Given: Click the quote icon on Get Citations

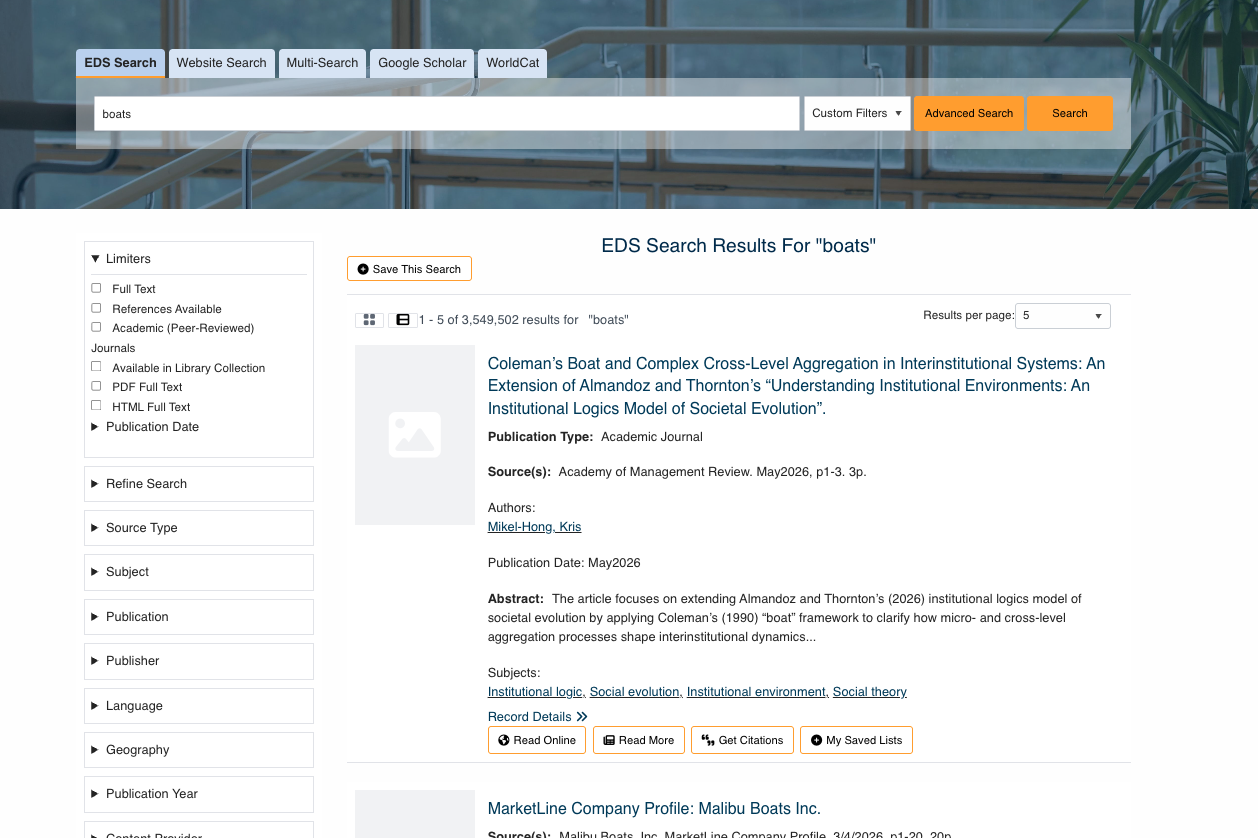Looking at the screenshot, I should pyautogui.click(x=708, y=740).
